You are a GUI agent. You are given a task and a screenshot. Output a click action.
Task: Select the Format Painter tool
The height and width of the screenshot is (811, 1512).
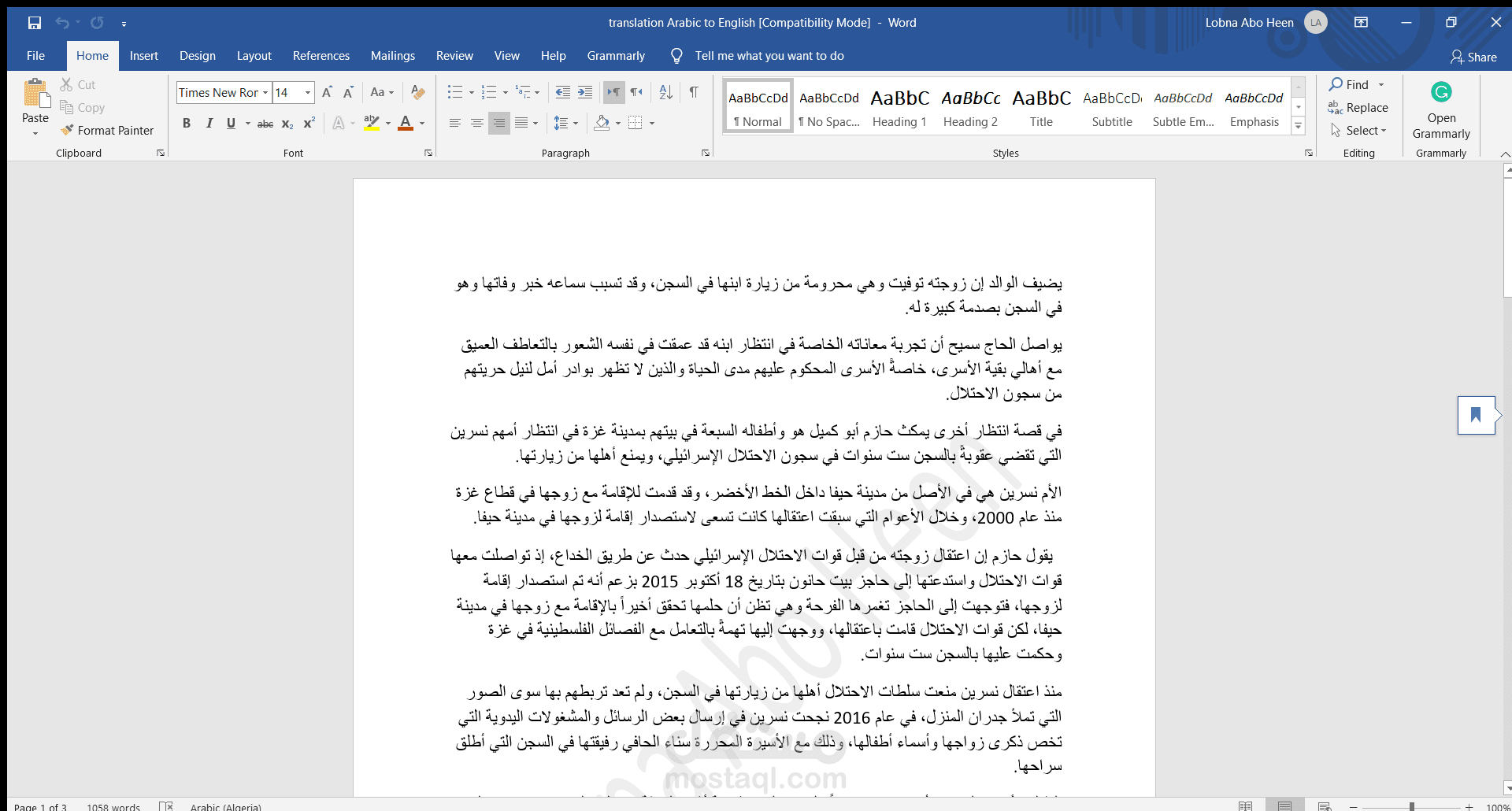[108, 130]
